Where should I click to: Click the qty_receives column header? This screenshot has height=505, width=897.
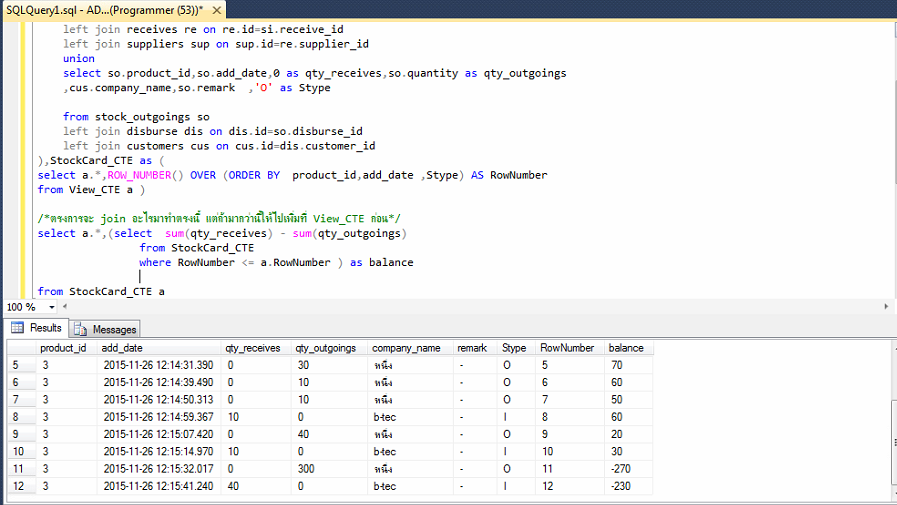(x=253, y=348)
